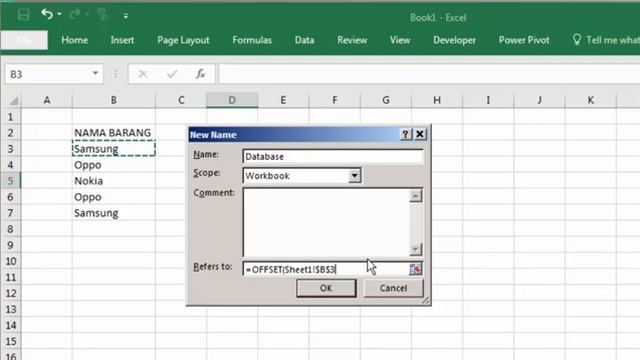Viewport: 640px width, 360px height.
Task: Click cell B3 with Samsung
Action: click(114, 149)
